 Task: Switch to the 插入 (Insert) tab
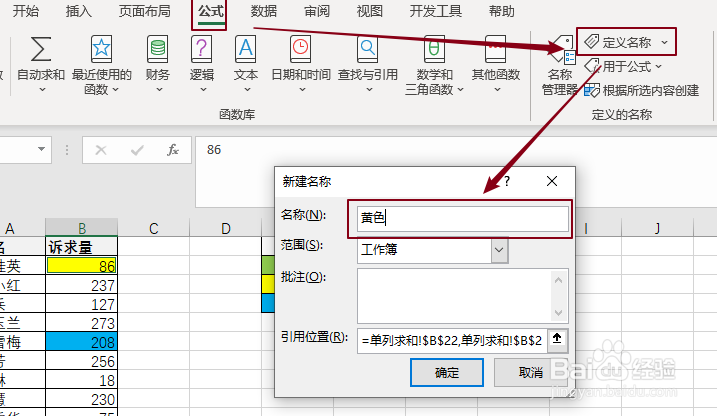79,11
